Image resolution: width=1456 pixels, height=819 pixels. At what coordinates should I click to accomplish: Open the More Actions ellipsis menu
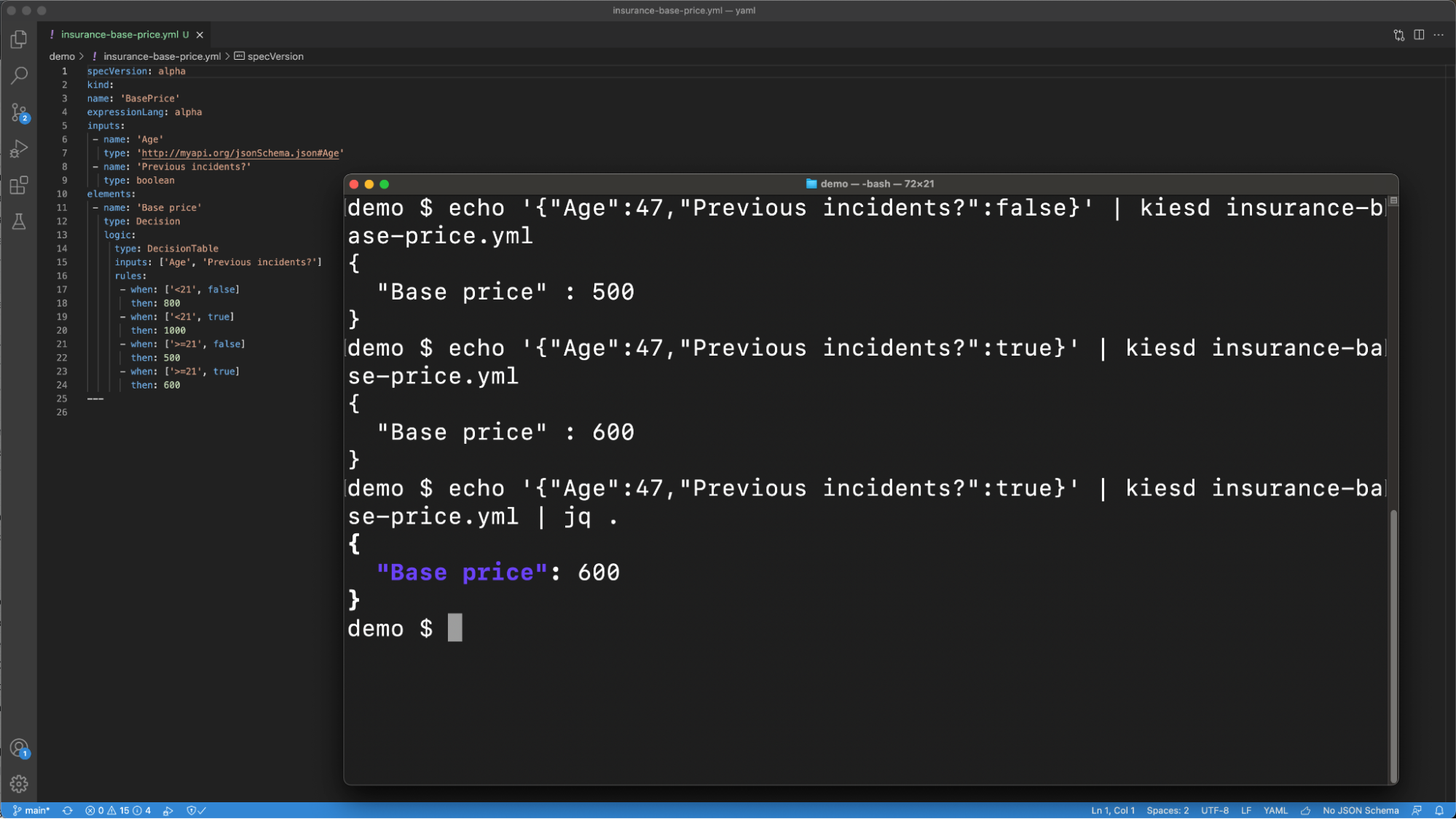point(1439,35)
